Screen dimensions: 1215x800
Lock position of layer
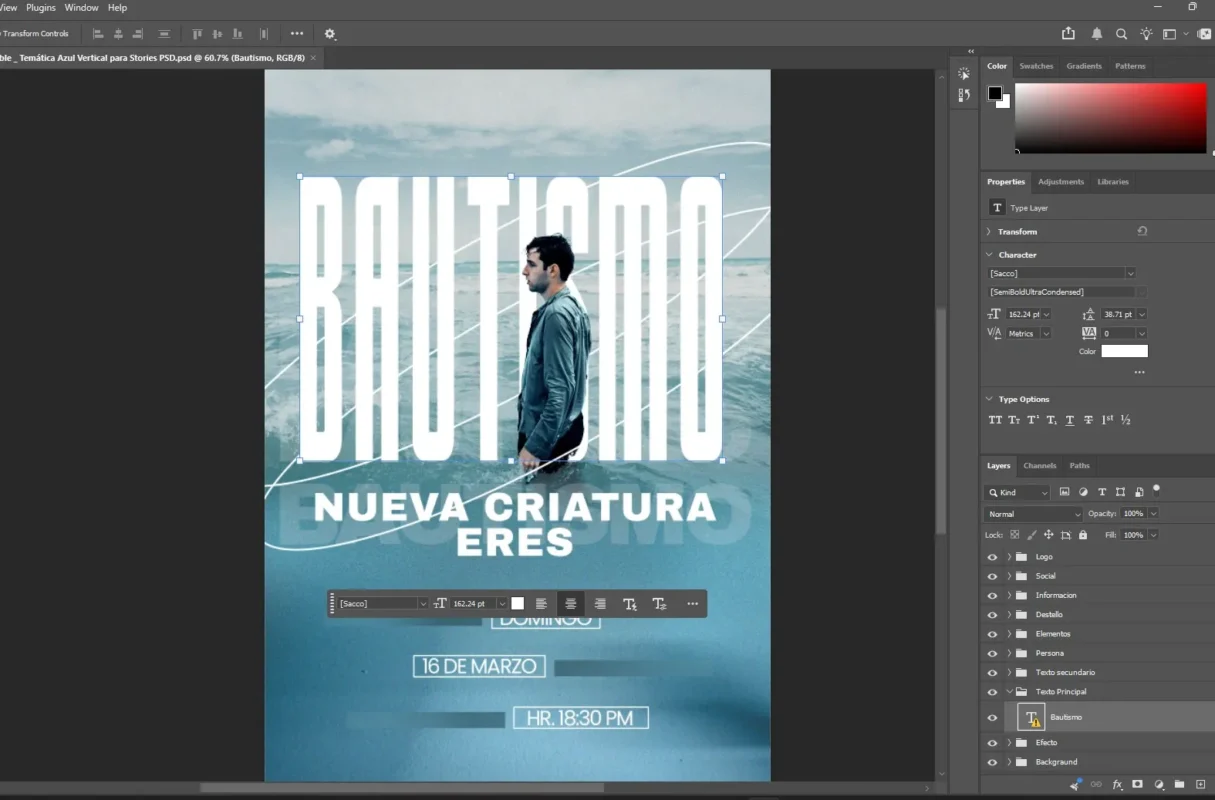(1049, 535)
